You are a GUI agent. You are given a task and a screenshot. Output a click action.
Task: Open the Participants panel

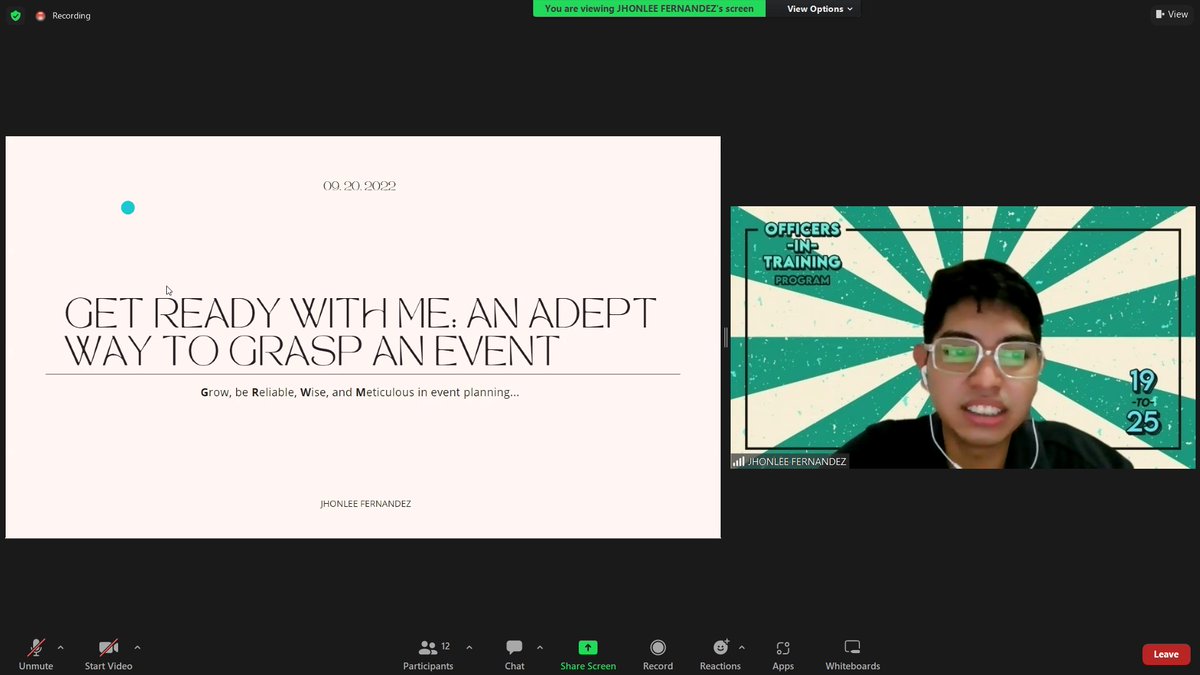(428, 654)
